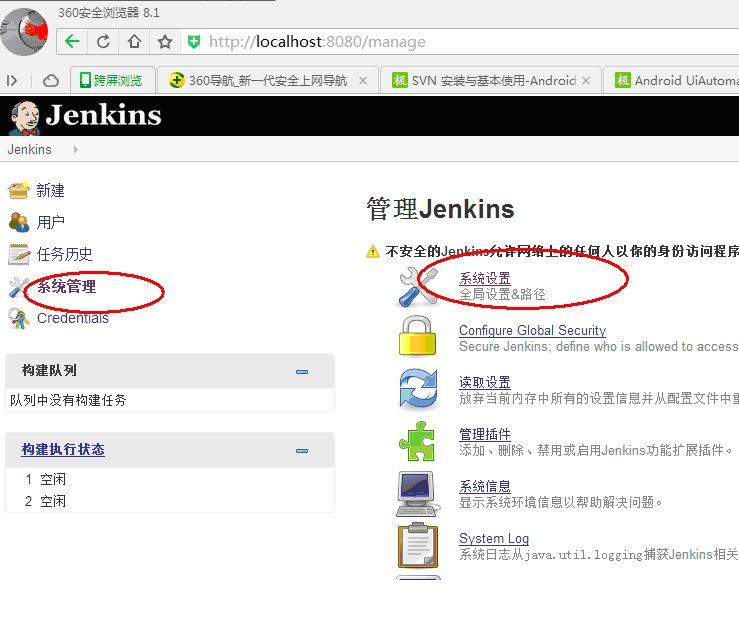739x632 pixels.
Task: Close the 360导航 tab
Action: tap(363, 81)
